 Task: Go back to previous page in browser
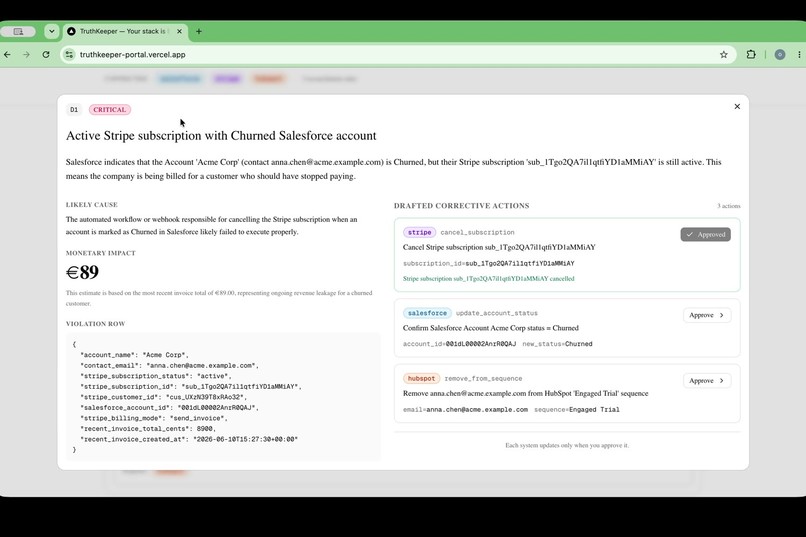(7, 54)
